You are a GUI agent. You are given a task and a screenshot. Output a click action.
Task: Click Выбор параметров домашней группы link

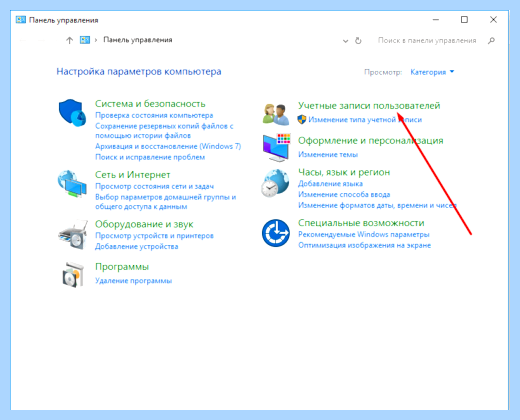(165, 202)
